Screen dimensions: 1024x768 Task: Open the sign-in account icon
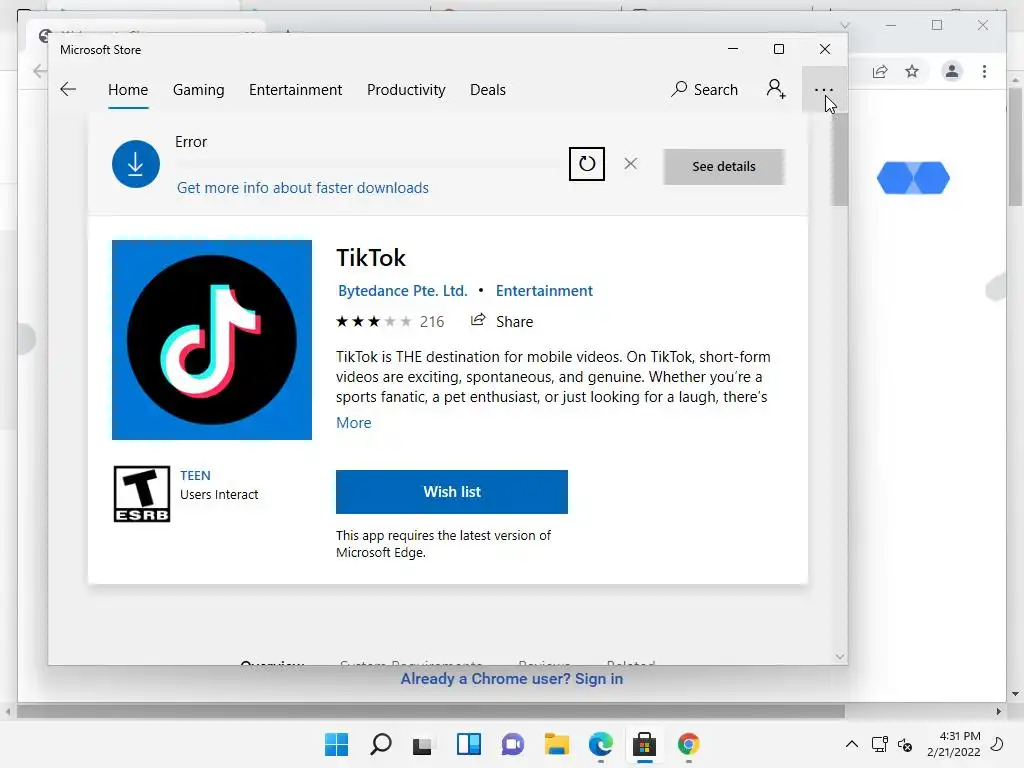pyautogui.click(x=776, y=89)
